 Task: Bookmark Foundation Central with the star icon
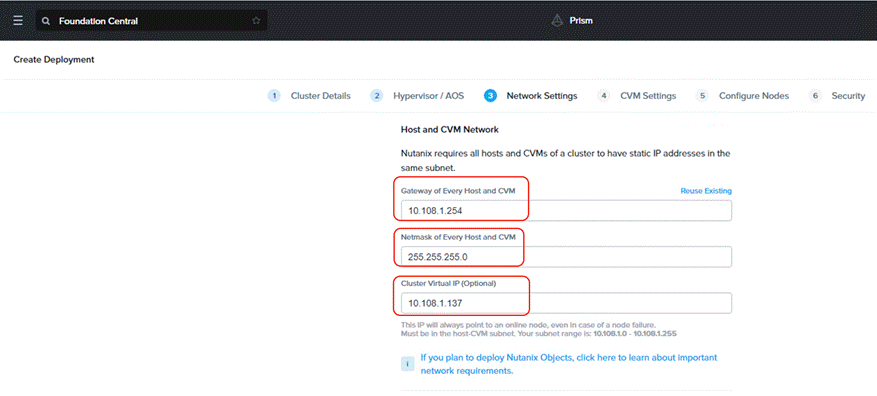point(256,21)
